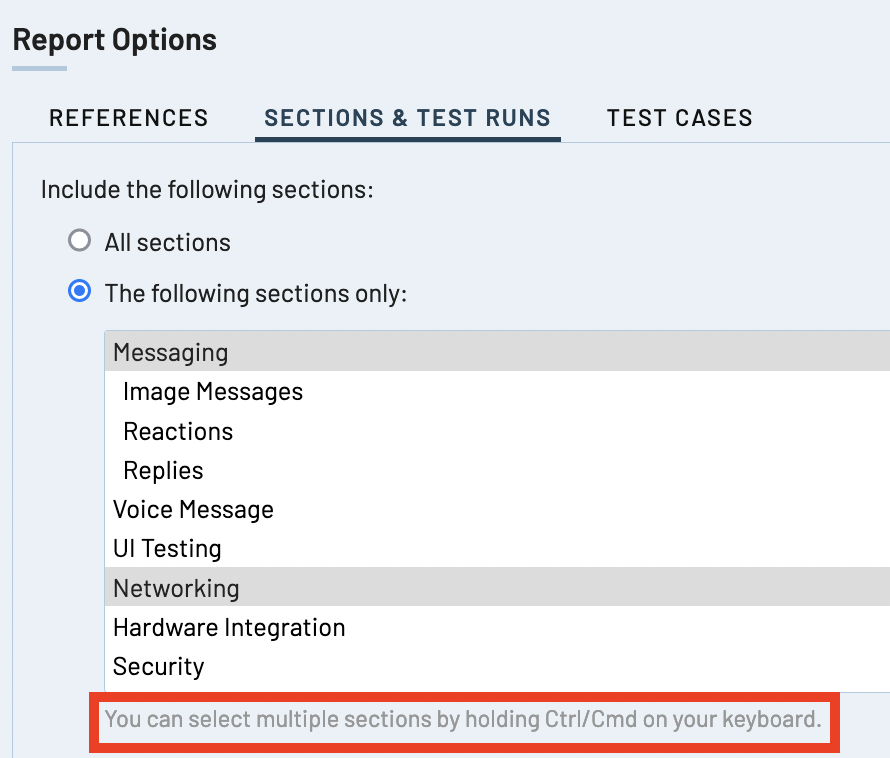Deselect the highlighted Networking section
The height and width of the screenshot is (758, 890).
pos(176,587)
